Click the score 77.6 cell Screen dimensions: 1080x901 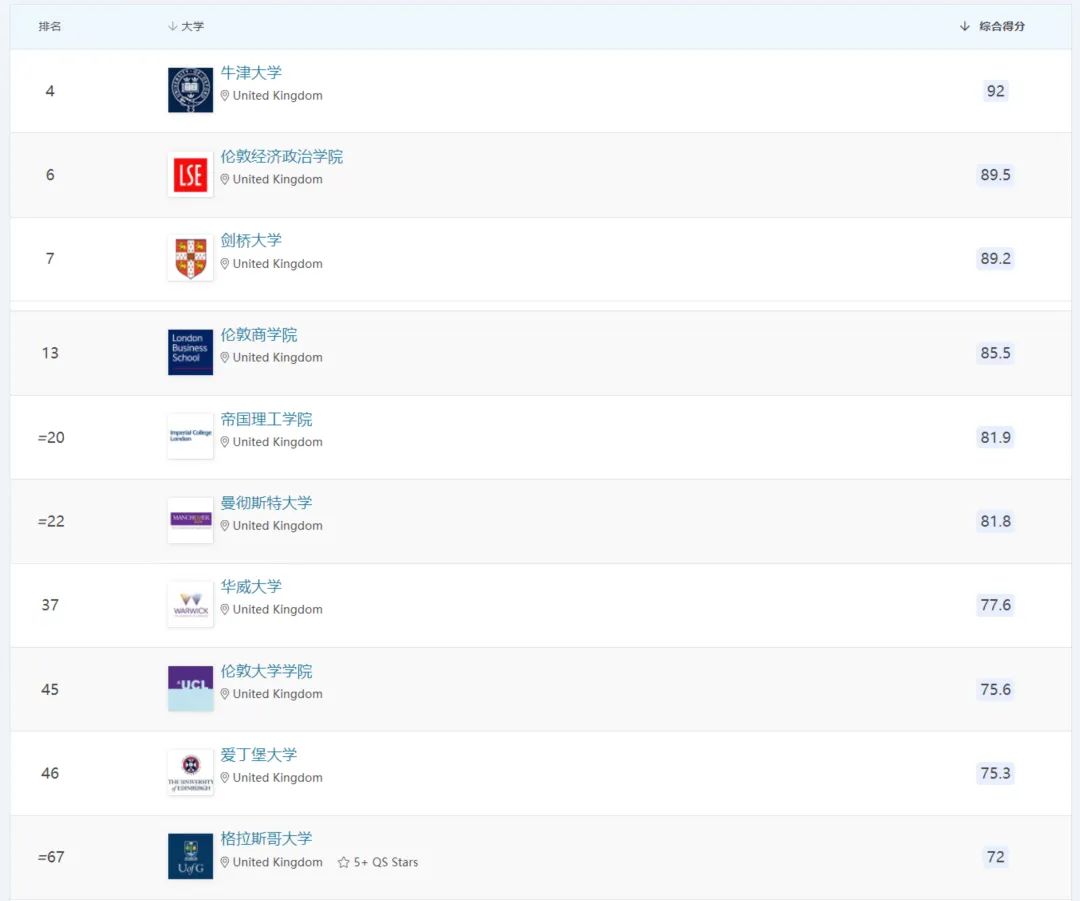coord(995,605)
